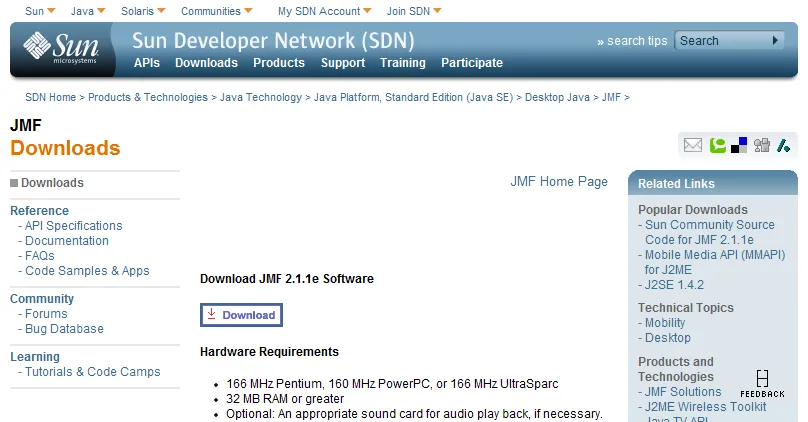Expand the My SDN Account dropdown
This screenshot has width=808, height=422.
click(325, 11)
